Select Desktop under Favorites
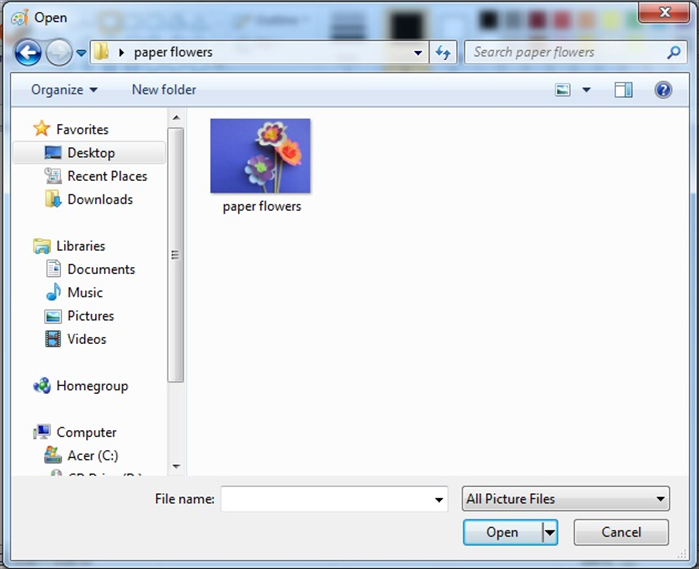This screenshot has height=569, width=699. pos(89,153)
